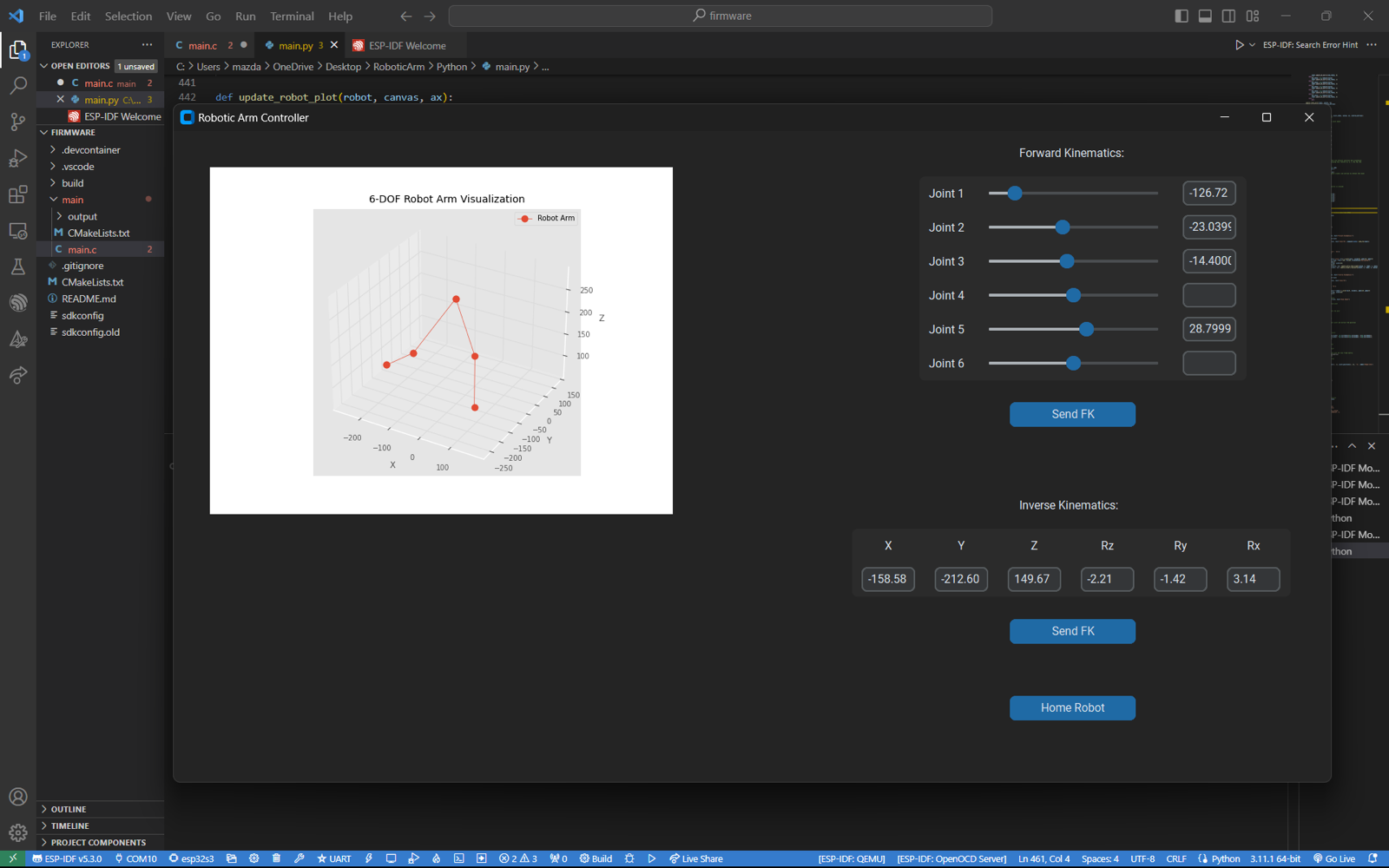This screenshot has width=1389, height=868.
Task: Open the Terminal menu
Action: 292,16
